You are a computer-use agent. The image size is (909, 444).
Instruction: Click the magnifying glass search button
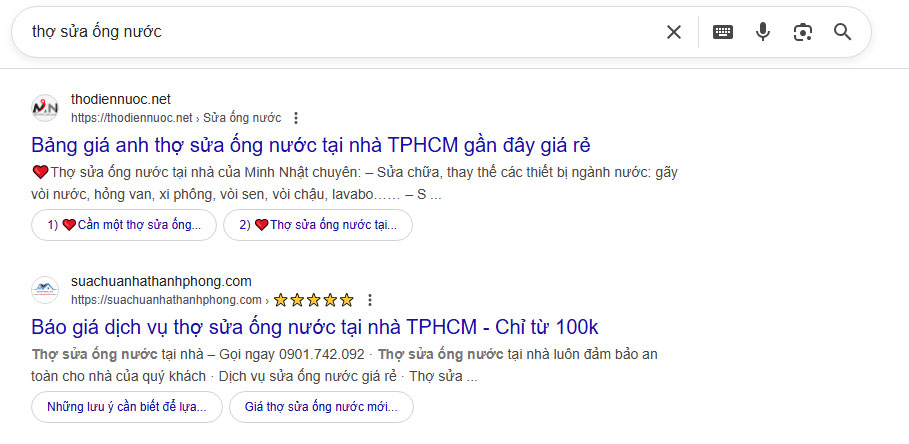tap(842, 32)
